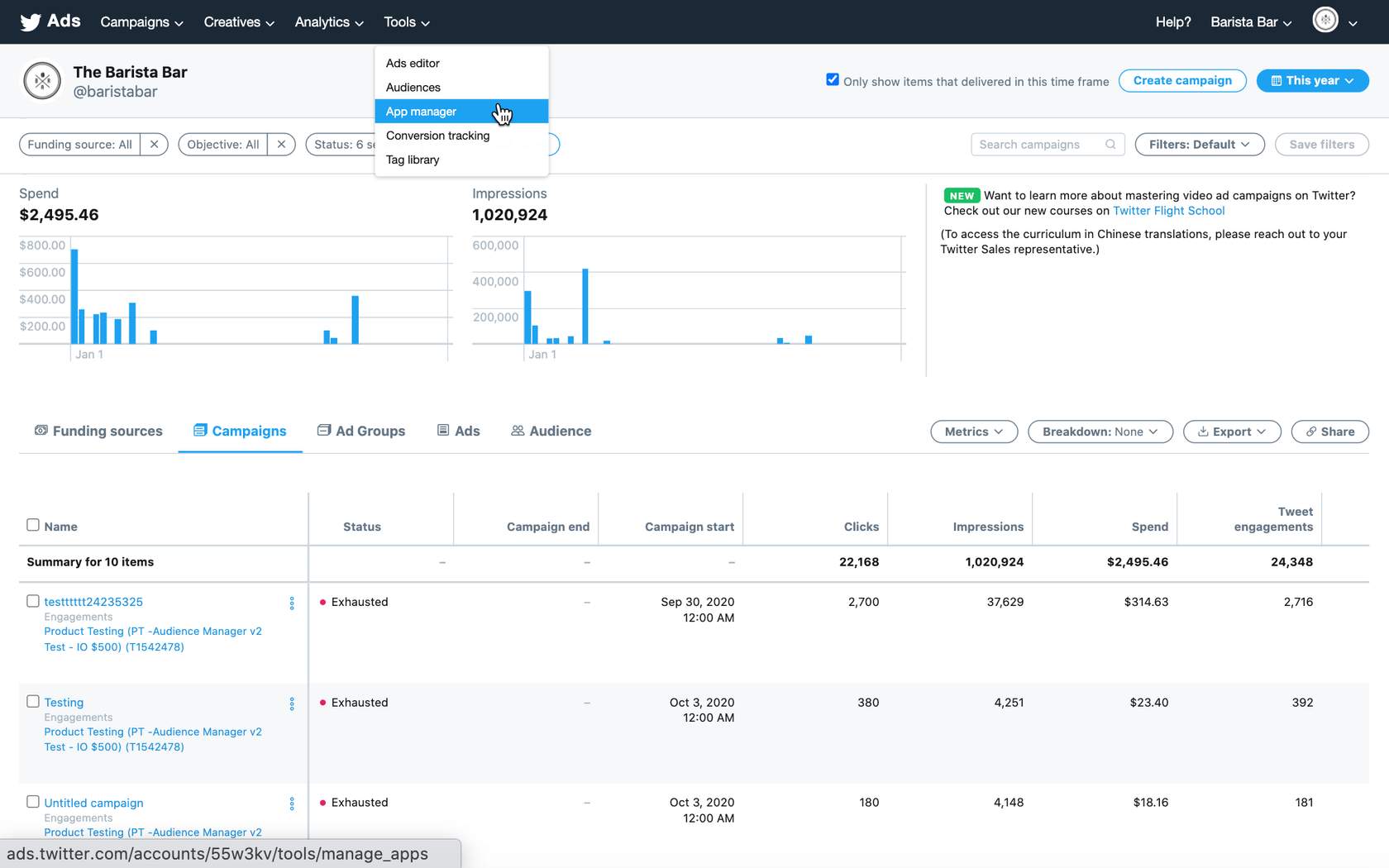
Task: Open the Campaigns menu in the navbar
Action: coord(141,22)
